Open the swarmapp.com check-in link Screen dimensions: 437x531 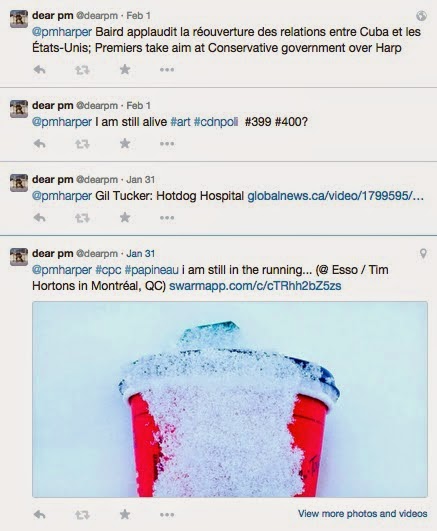tap(255, 286)
